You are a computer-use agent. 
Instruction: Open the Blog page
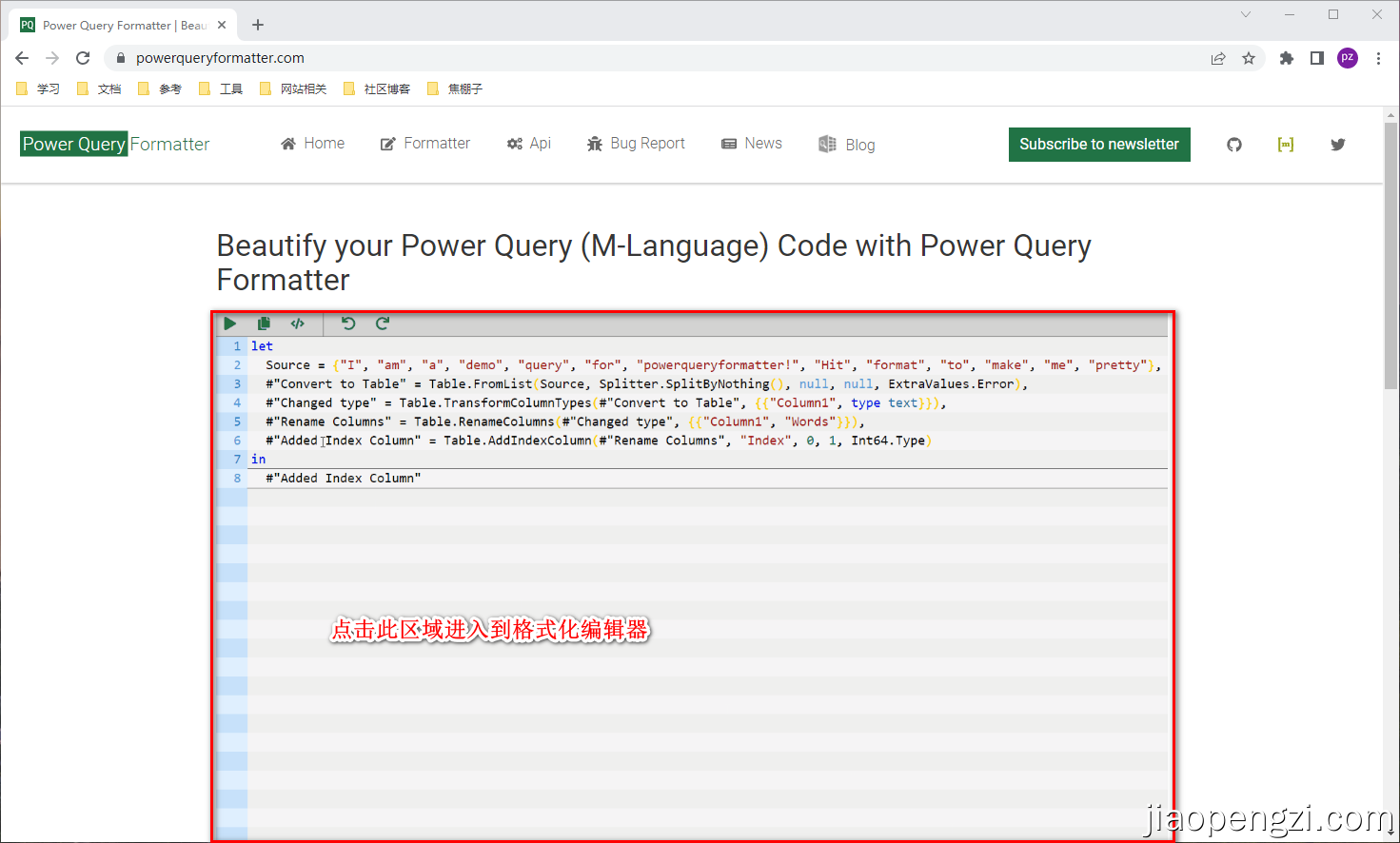(847, 145)
